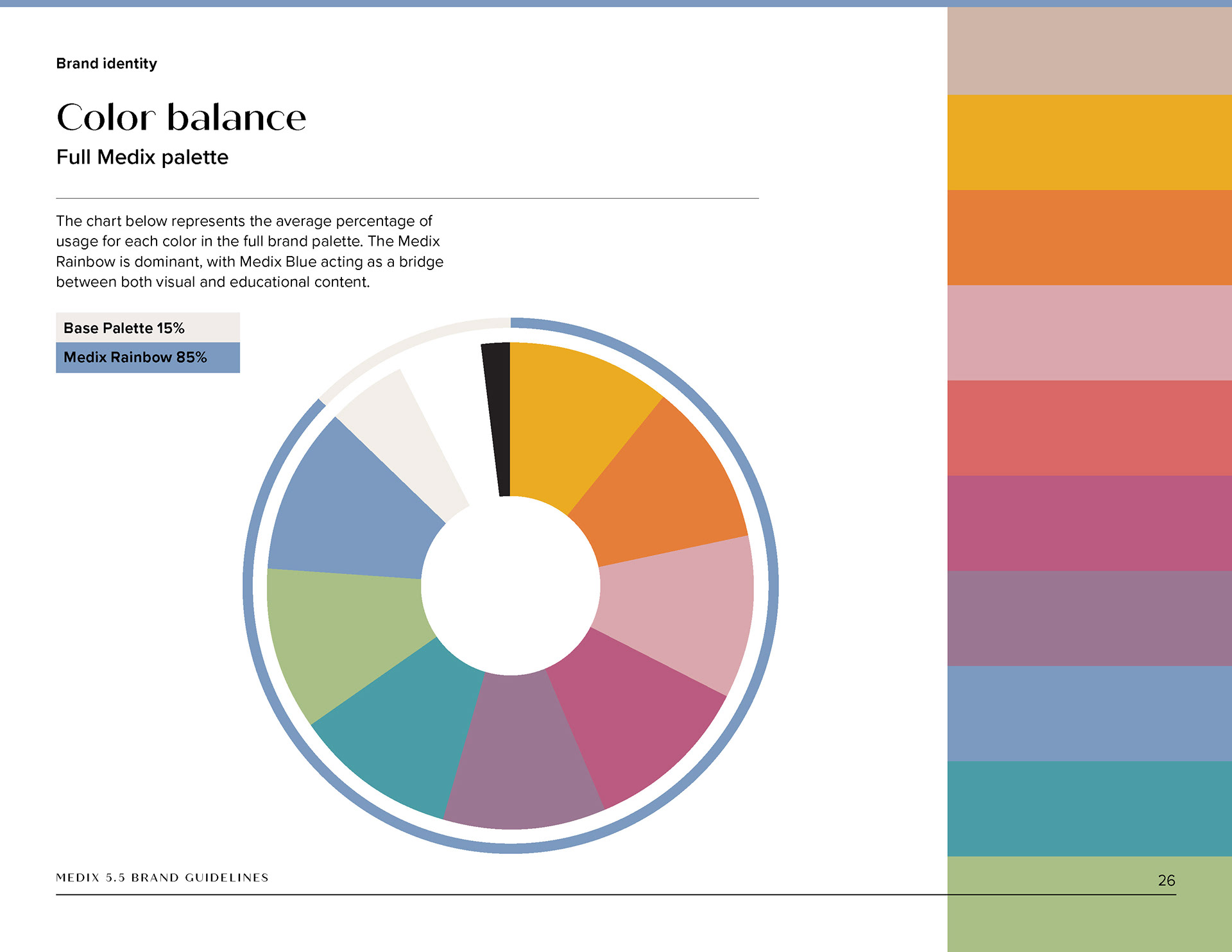The width and height of the screenshot is (1232, 952).
Task: Select the light pink swatch in strip
Action: tap(1089, 332)
